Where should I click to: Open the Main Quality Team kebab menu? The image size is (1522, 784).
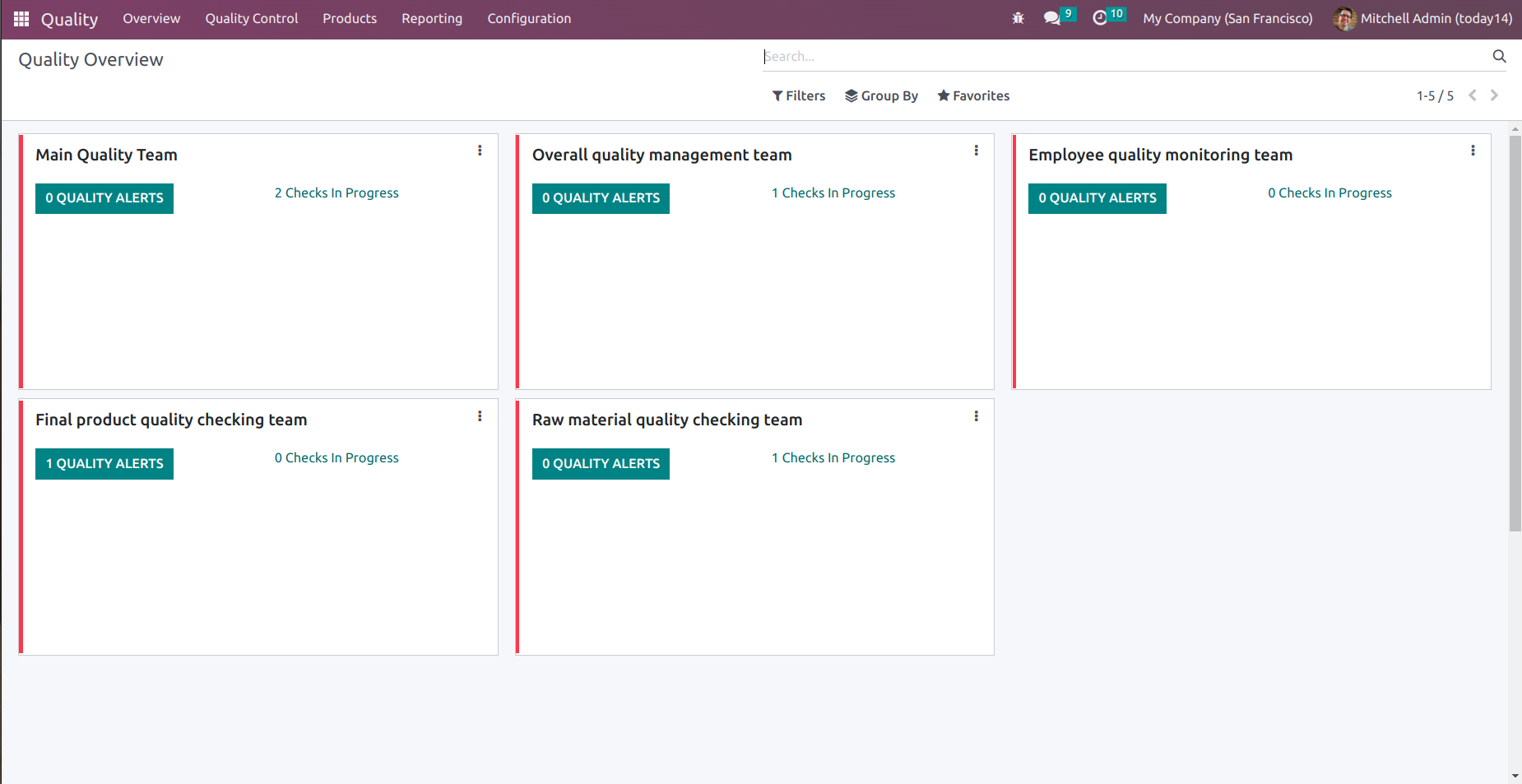pyautogui.click(x=480, y=151)
